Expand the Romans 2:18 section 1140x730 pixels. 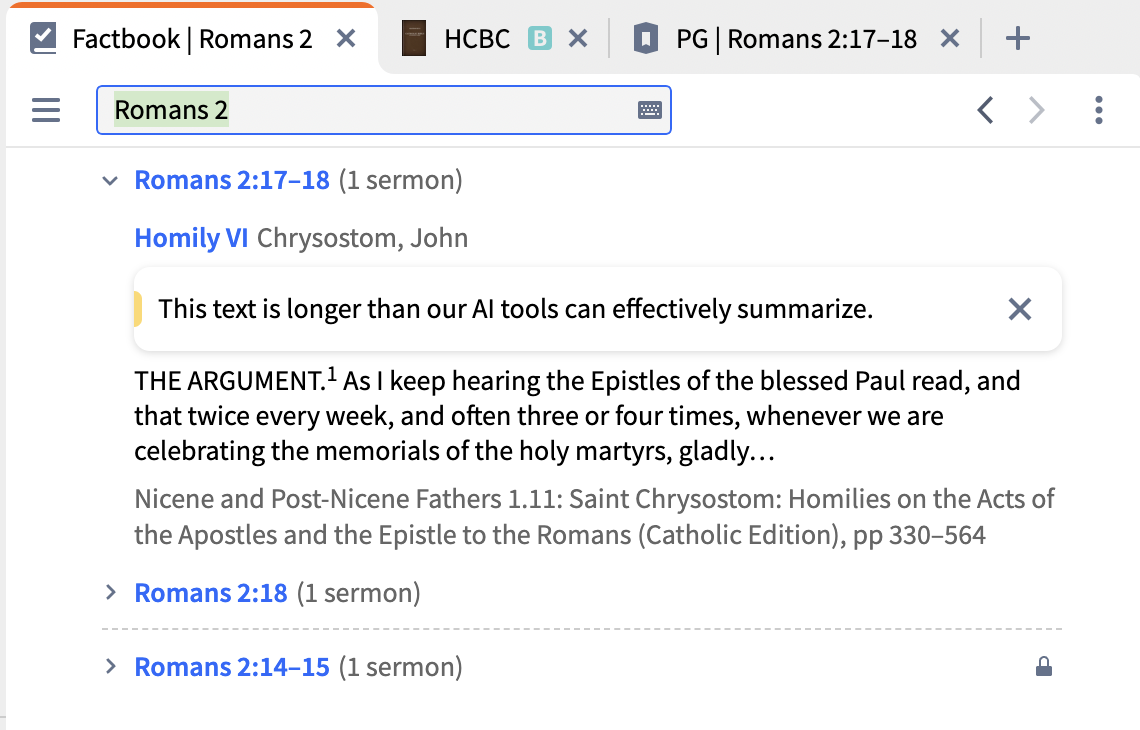pos(111,593)
